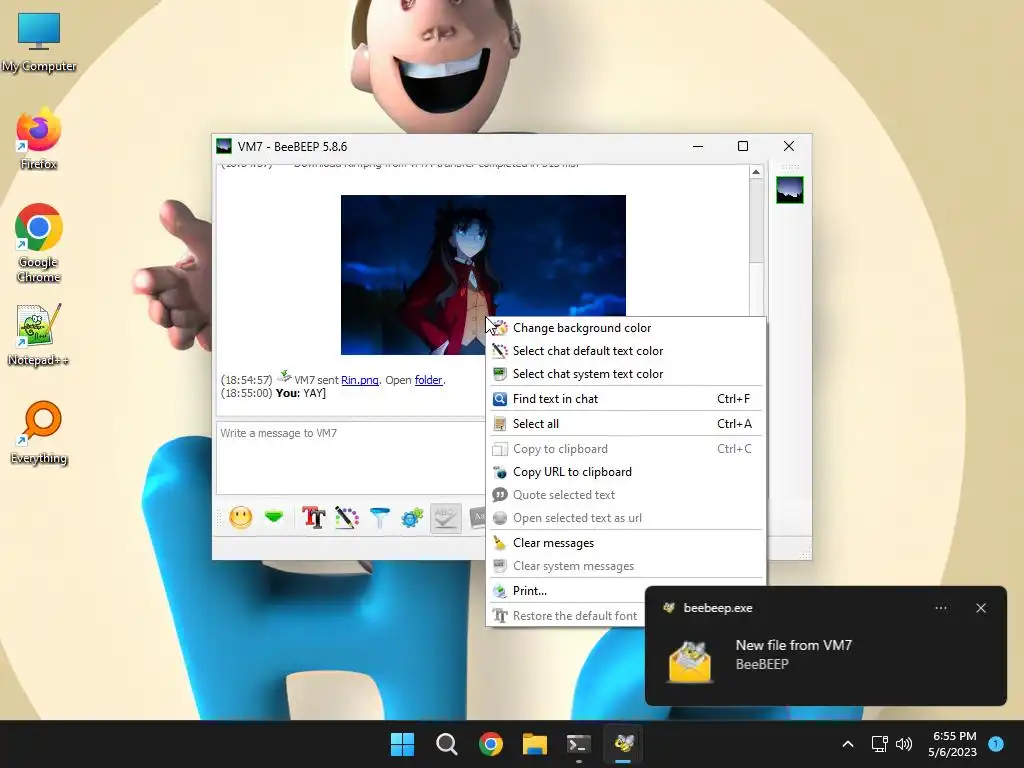
Task: Choose Select all from context menu
Action: pyautogui.click(x=626, y=424)
